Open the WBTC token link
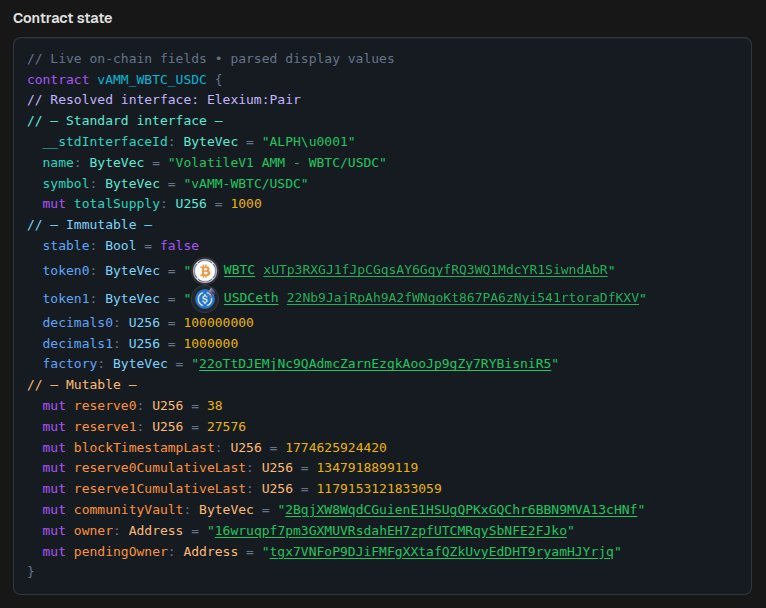The height and width of the screenshot is (608, 766). [239, 270]
